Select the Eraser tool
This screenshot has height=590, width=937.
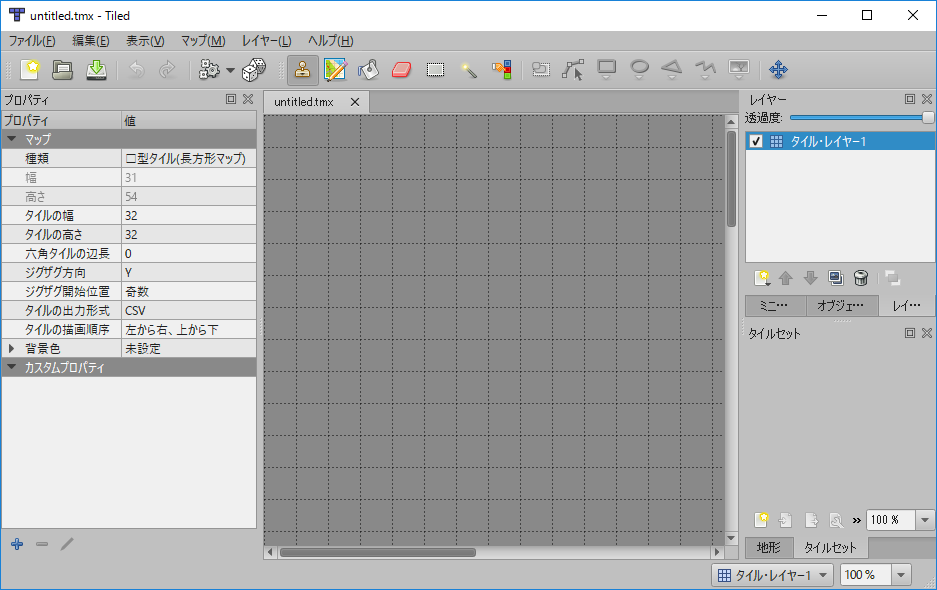click(x=401, y=70)
